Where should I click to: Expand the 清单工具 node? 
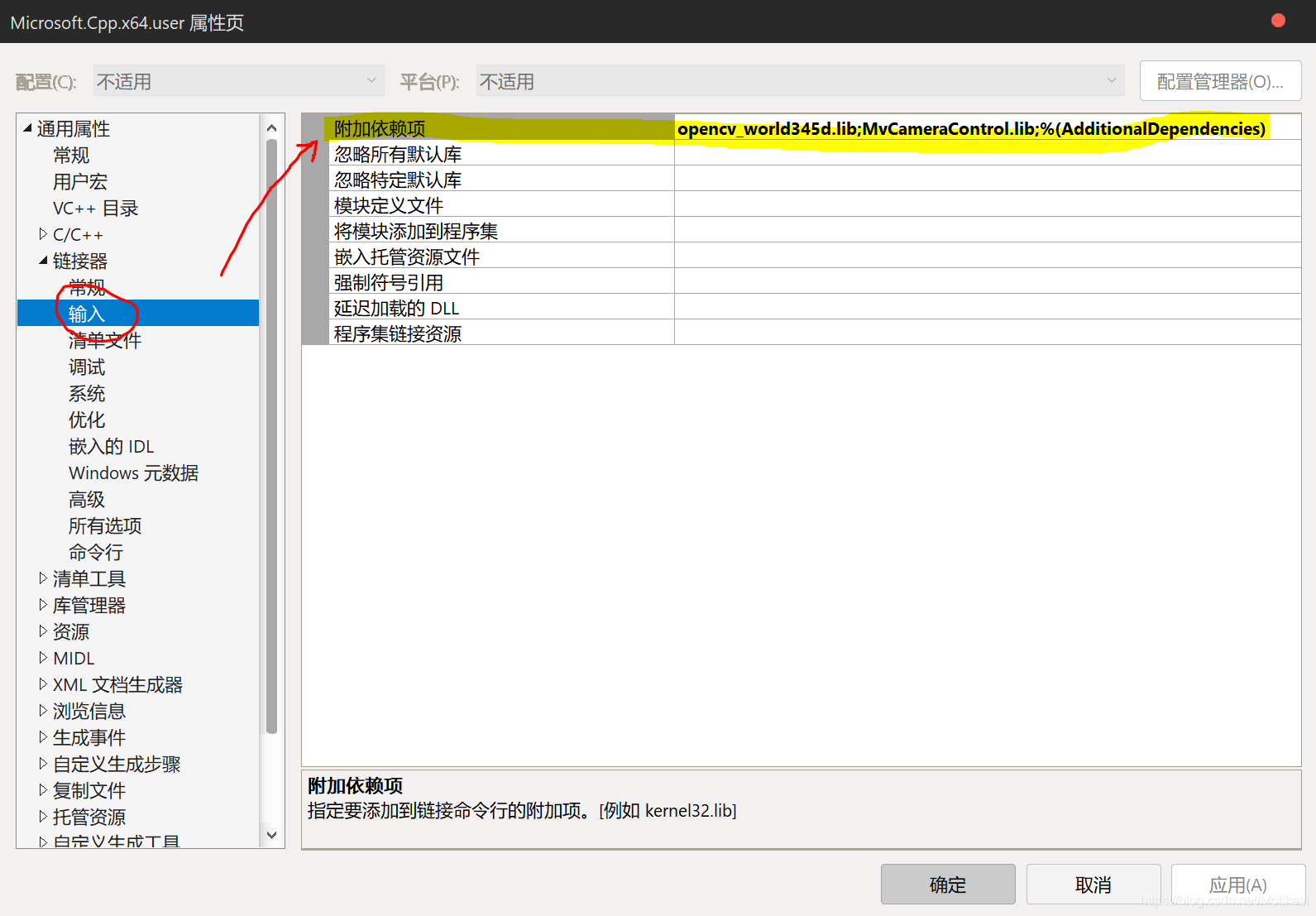pyautogui.click(x=43, y=578)
